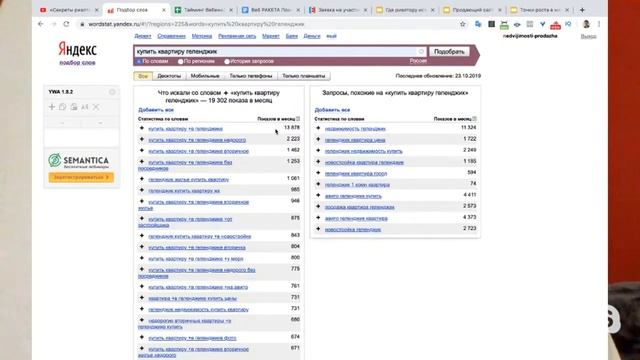Click the X clear icon in YWA panel
This screenshot has width=640, height=360.
96,107
